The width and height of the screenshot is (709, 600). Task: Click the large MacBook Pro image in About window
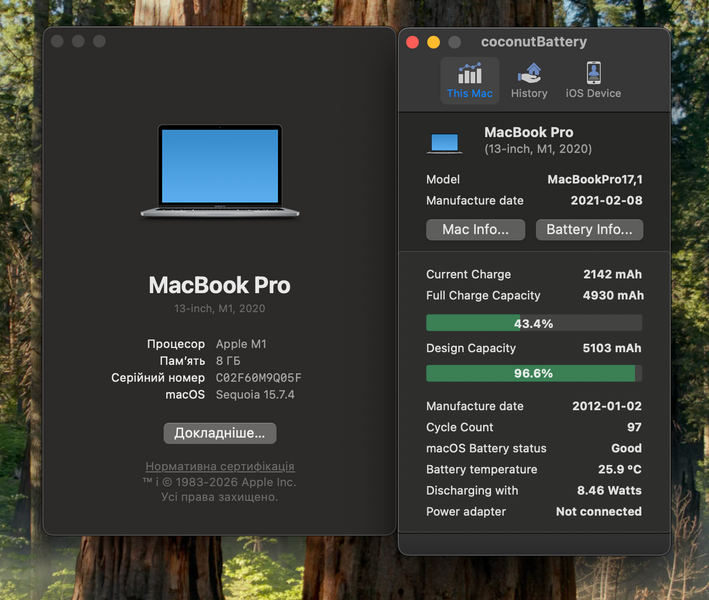[220, 171]
